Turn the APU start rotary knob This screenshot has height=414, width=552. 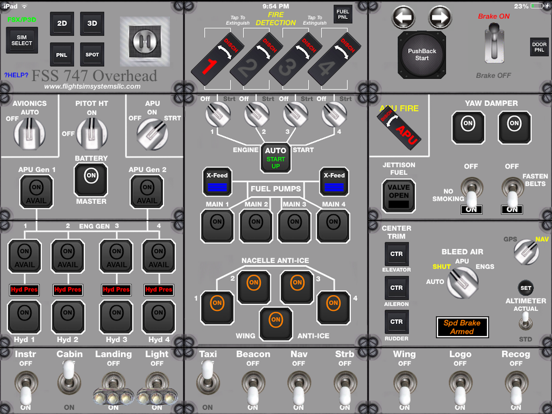click(x=152, y=134)
